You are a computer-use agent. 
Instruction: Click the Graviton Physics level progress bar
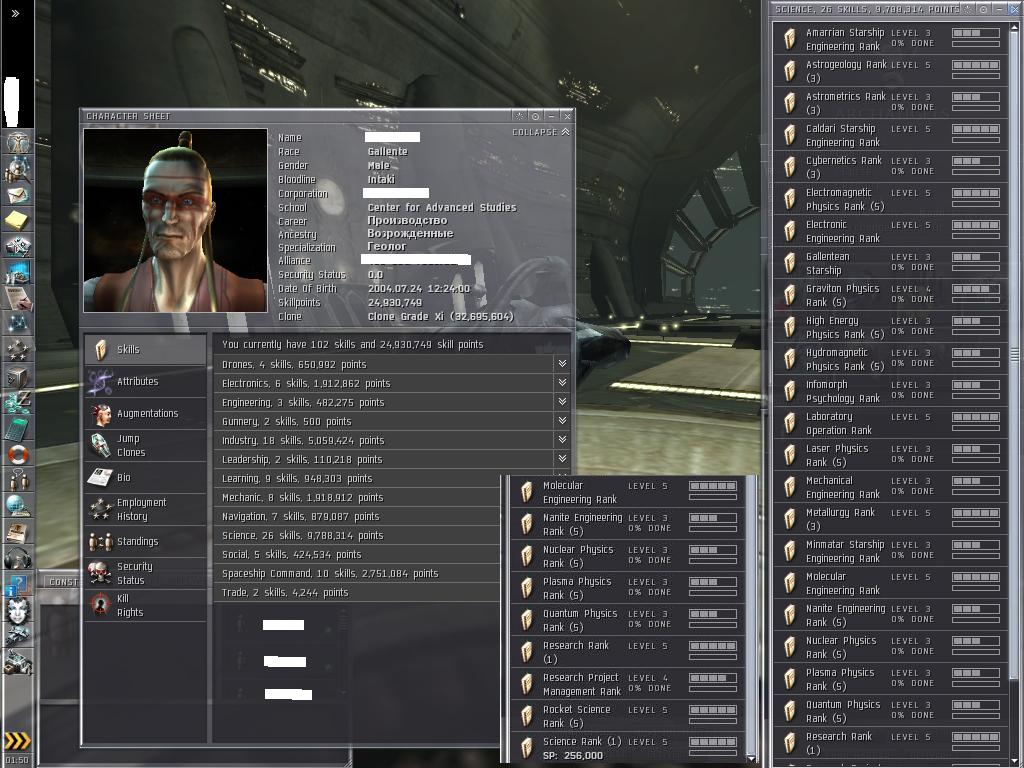pos(976,289)
